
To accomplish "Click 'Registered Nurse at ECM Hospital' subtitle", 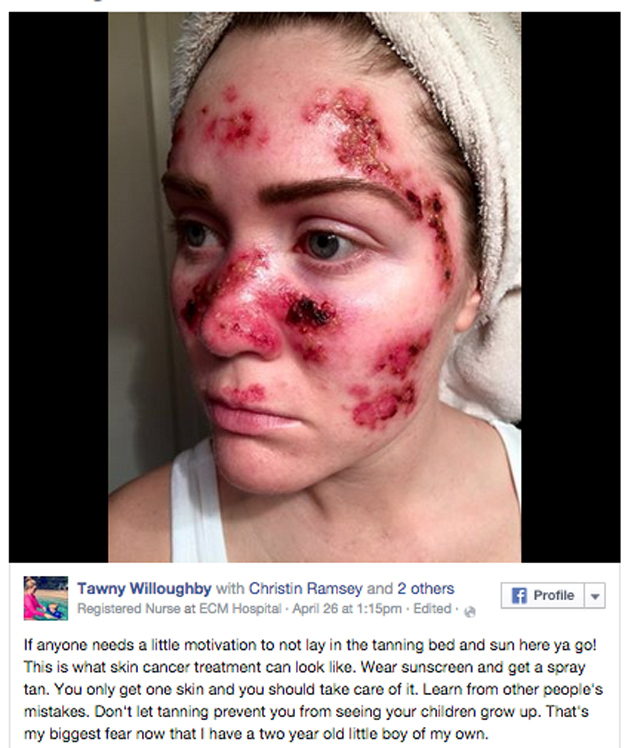I will coord(179,609).
